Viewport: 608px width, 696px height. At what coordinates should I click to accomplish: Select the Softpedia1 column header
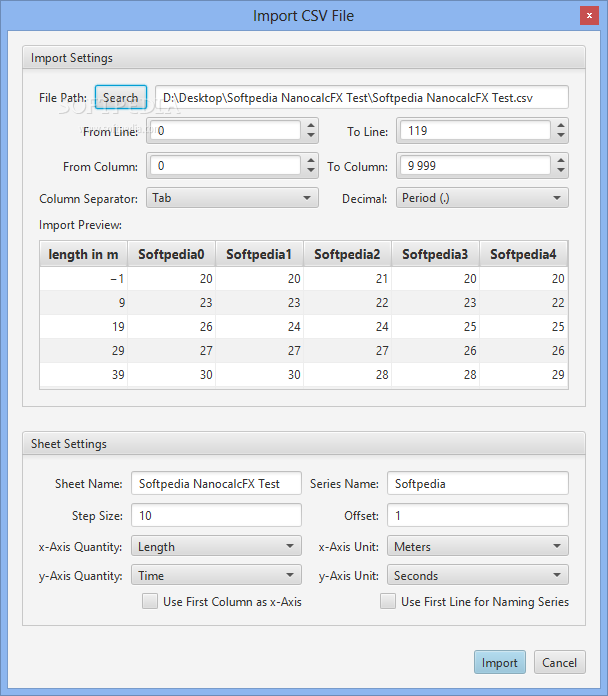coord(259,254)
